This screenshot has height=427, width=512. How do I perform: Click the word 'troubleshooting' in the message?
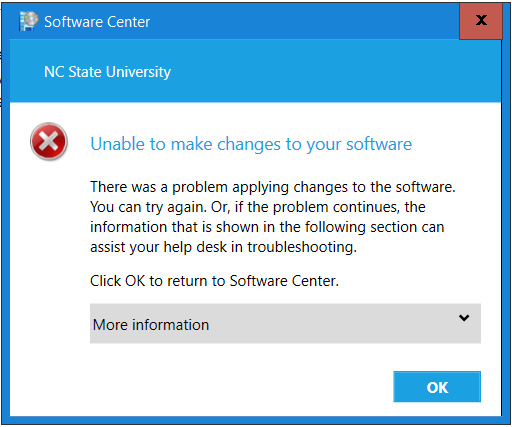[302, 247]
